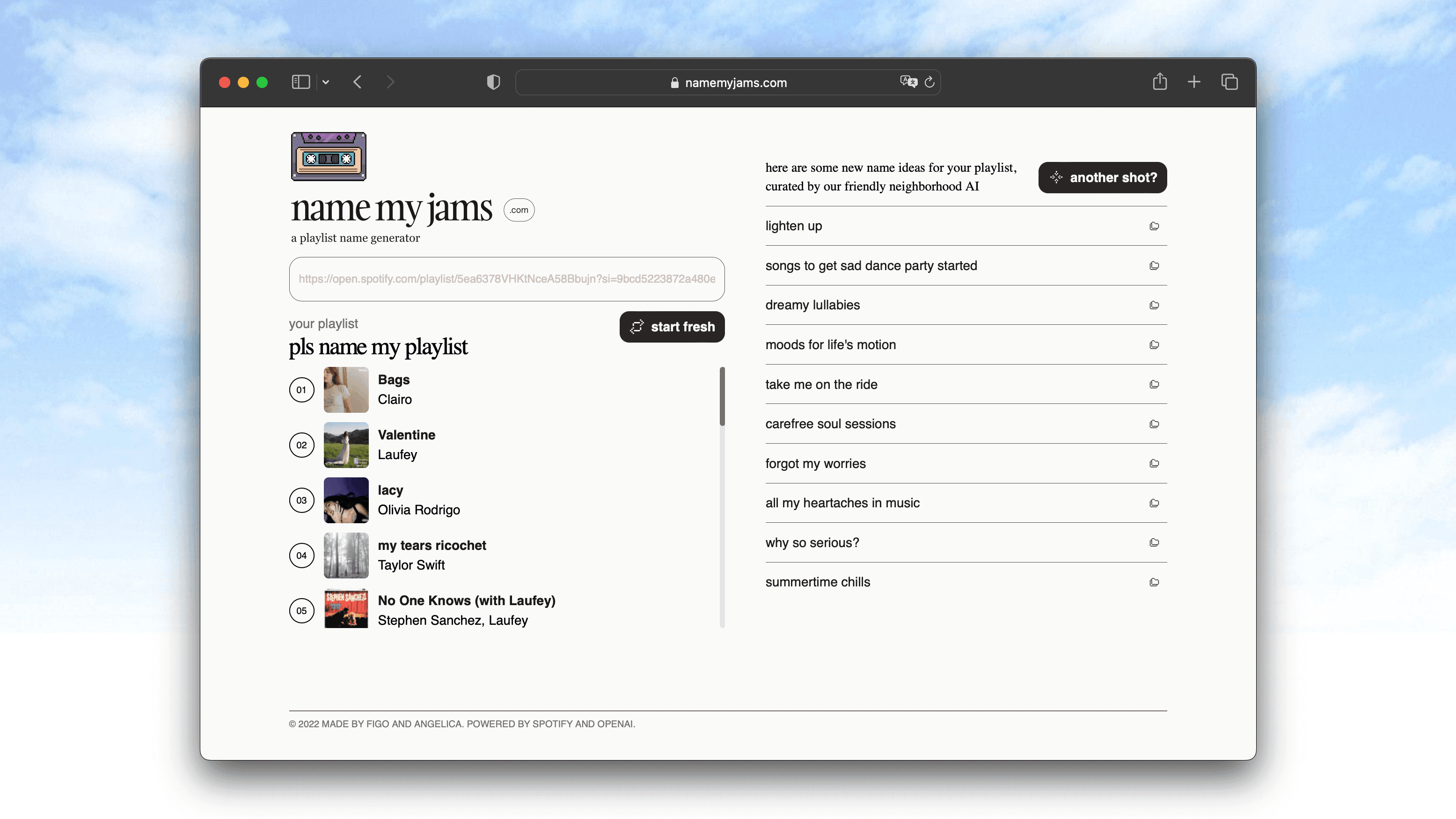Select the Spotify playlist URL input field
This screenshot has height=819, width=1456.
[x=506, y=278]
